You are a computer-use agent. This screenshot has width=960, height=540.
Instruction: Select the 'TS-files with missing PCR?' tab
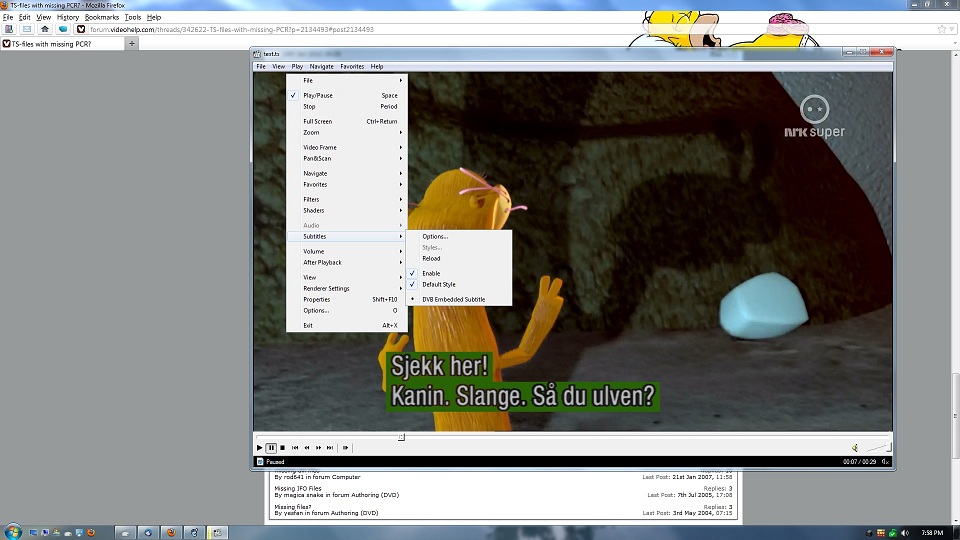click(x=62, y=43)
